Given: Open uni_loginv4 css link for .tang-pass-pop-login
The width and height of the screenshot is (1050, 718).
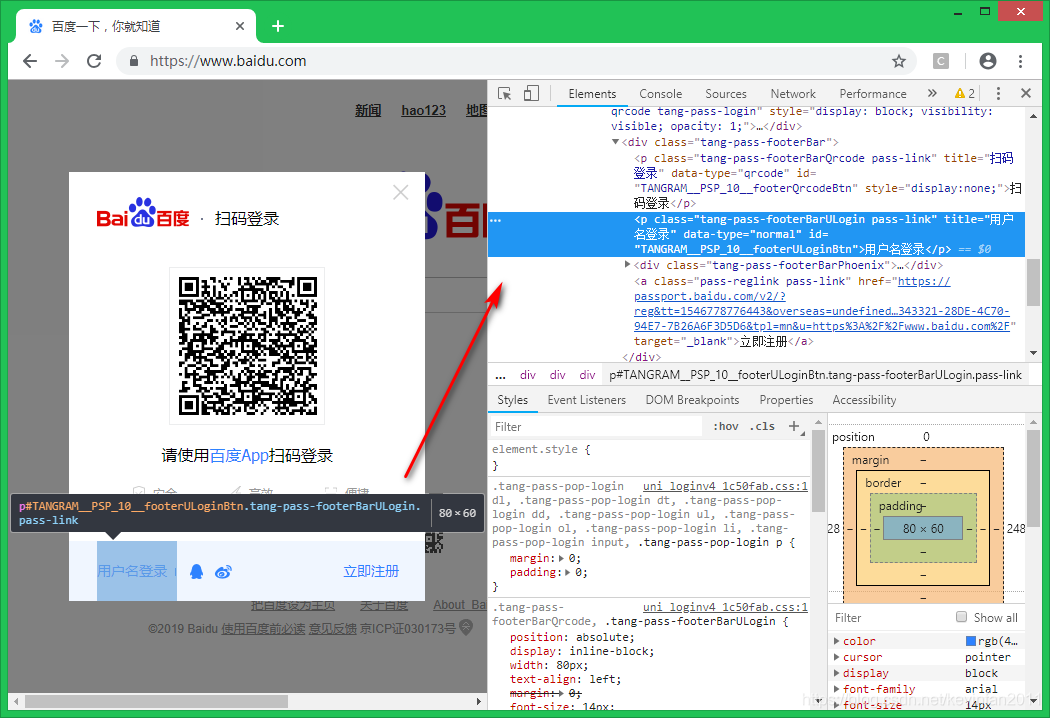Looking at the screenshot, I should click(x=725, y=486).
